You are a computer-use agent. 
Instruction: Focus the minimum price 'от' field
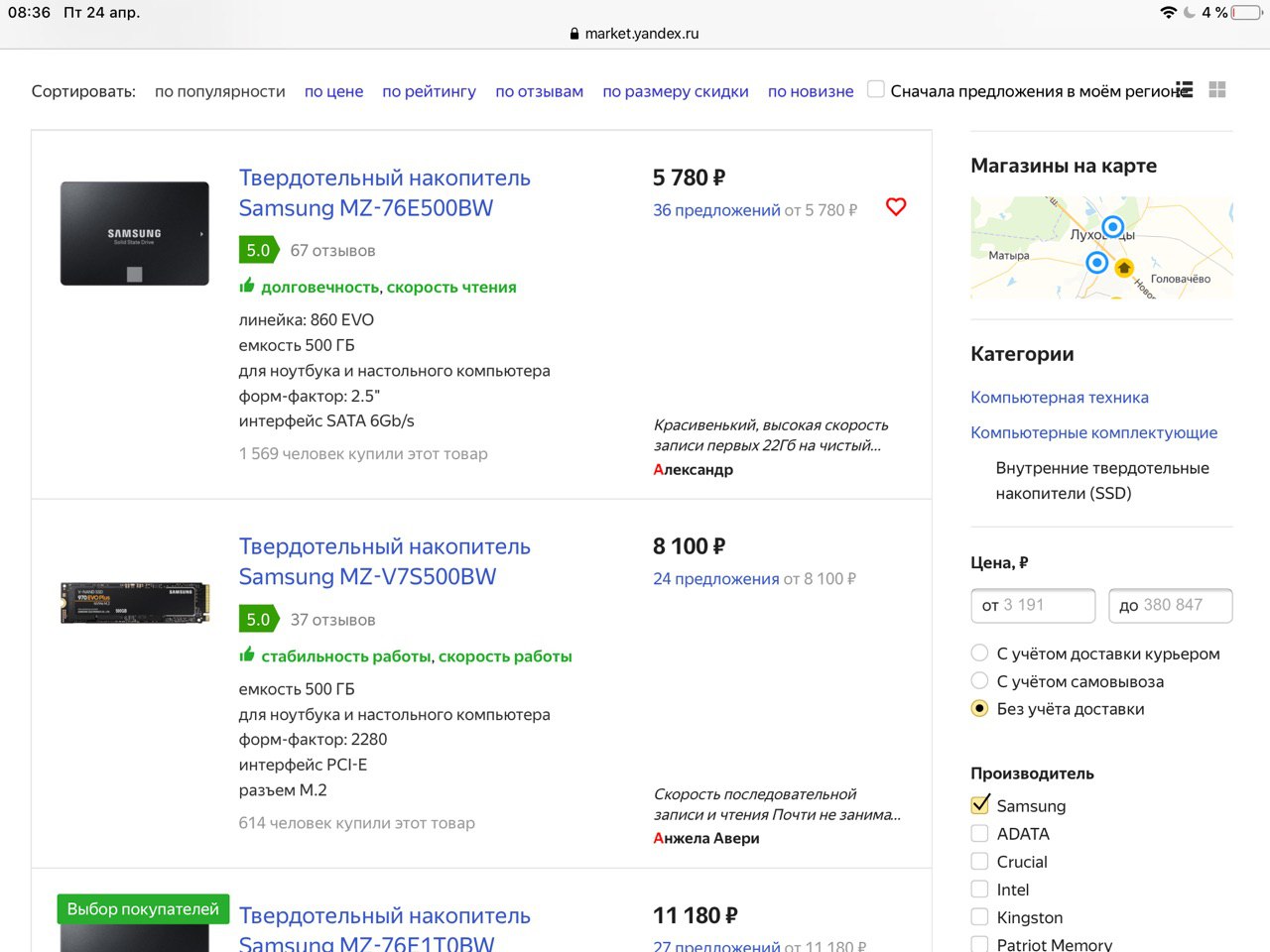[1033, 605]
